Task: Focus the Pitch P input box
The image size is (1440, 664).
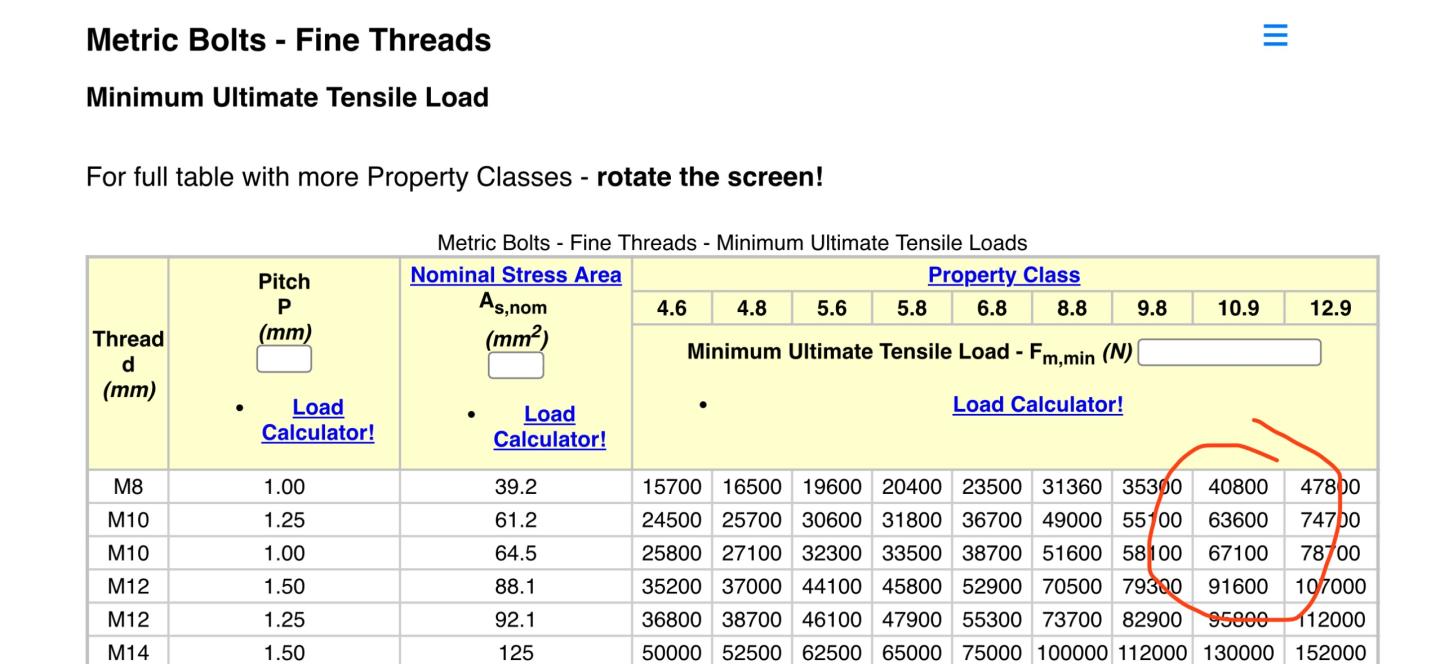Action: (x=284, y=359)
